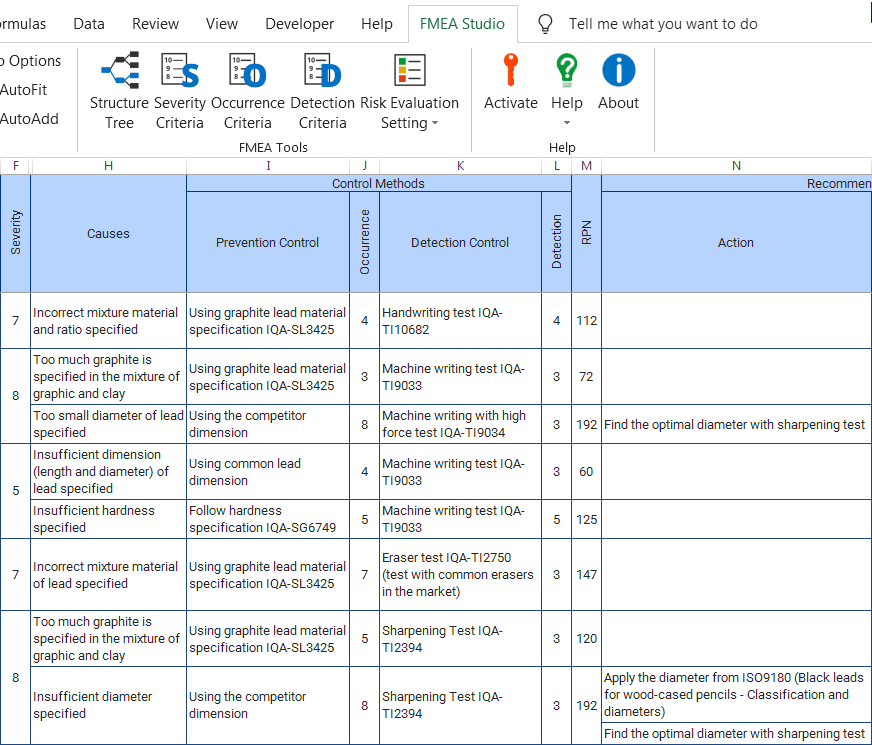Open the Developer tab
872x745 pixels.
(x=300, y=23)
